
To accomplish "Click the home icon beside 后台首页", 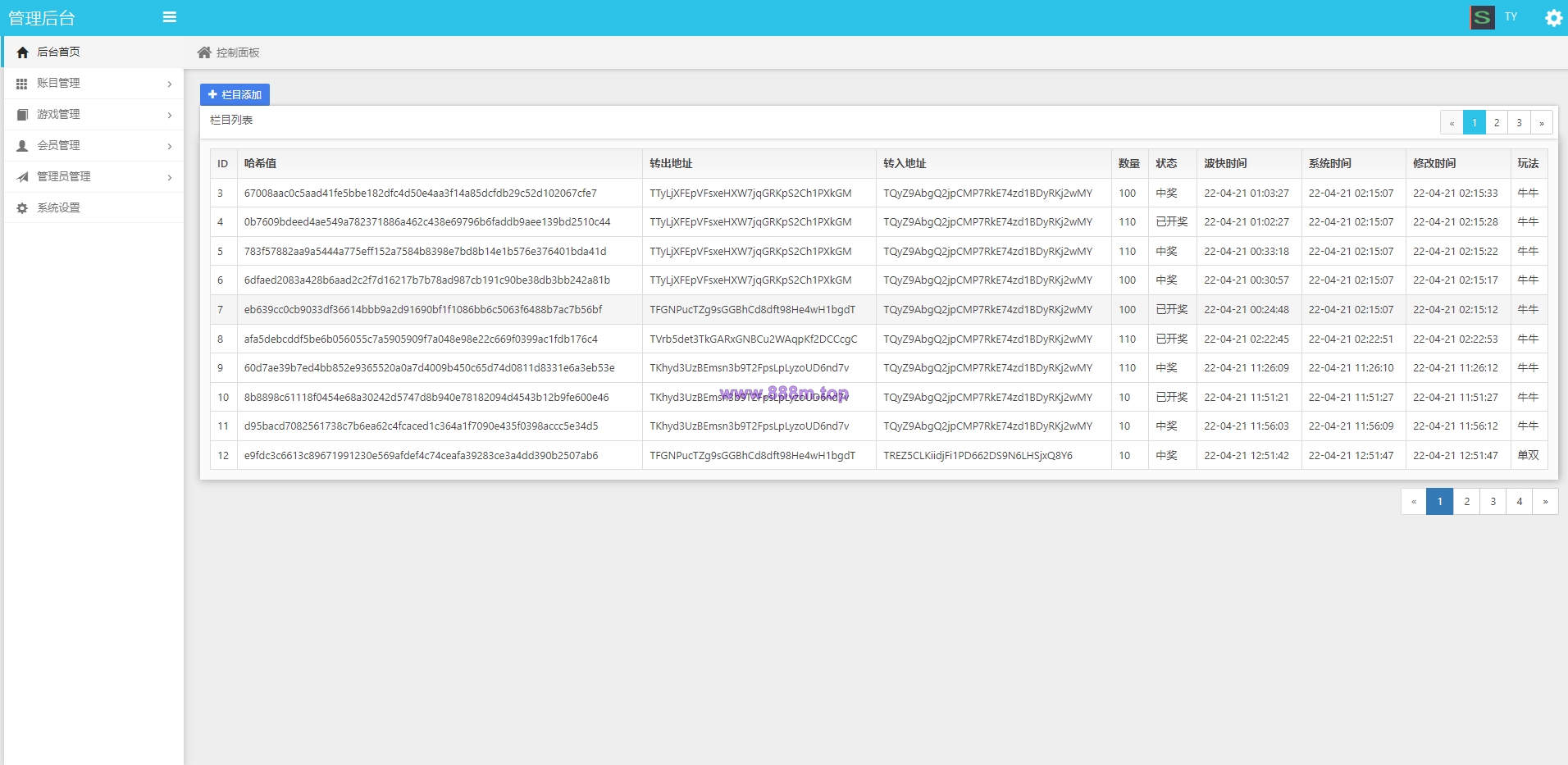I will [x=22, y=52].
